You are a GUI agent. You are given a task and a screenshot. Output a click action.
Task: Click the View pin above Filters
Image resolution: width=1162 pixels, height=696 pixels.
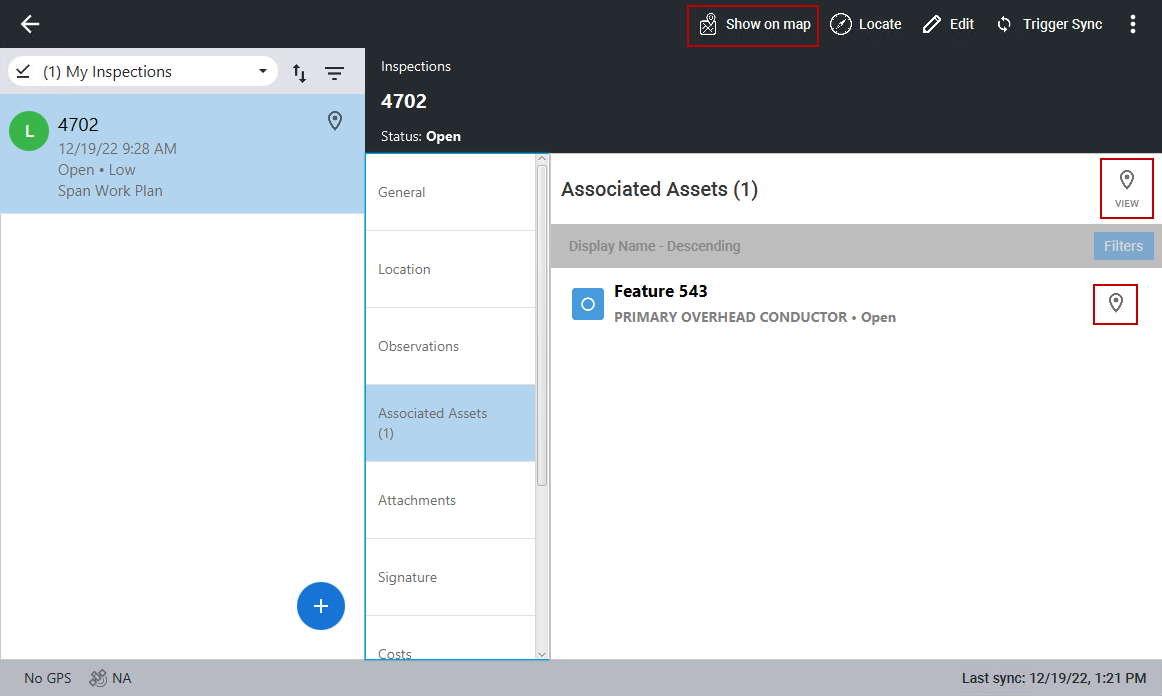(1126, 188)
